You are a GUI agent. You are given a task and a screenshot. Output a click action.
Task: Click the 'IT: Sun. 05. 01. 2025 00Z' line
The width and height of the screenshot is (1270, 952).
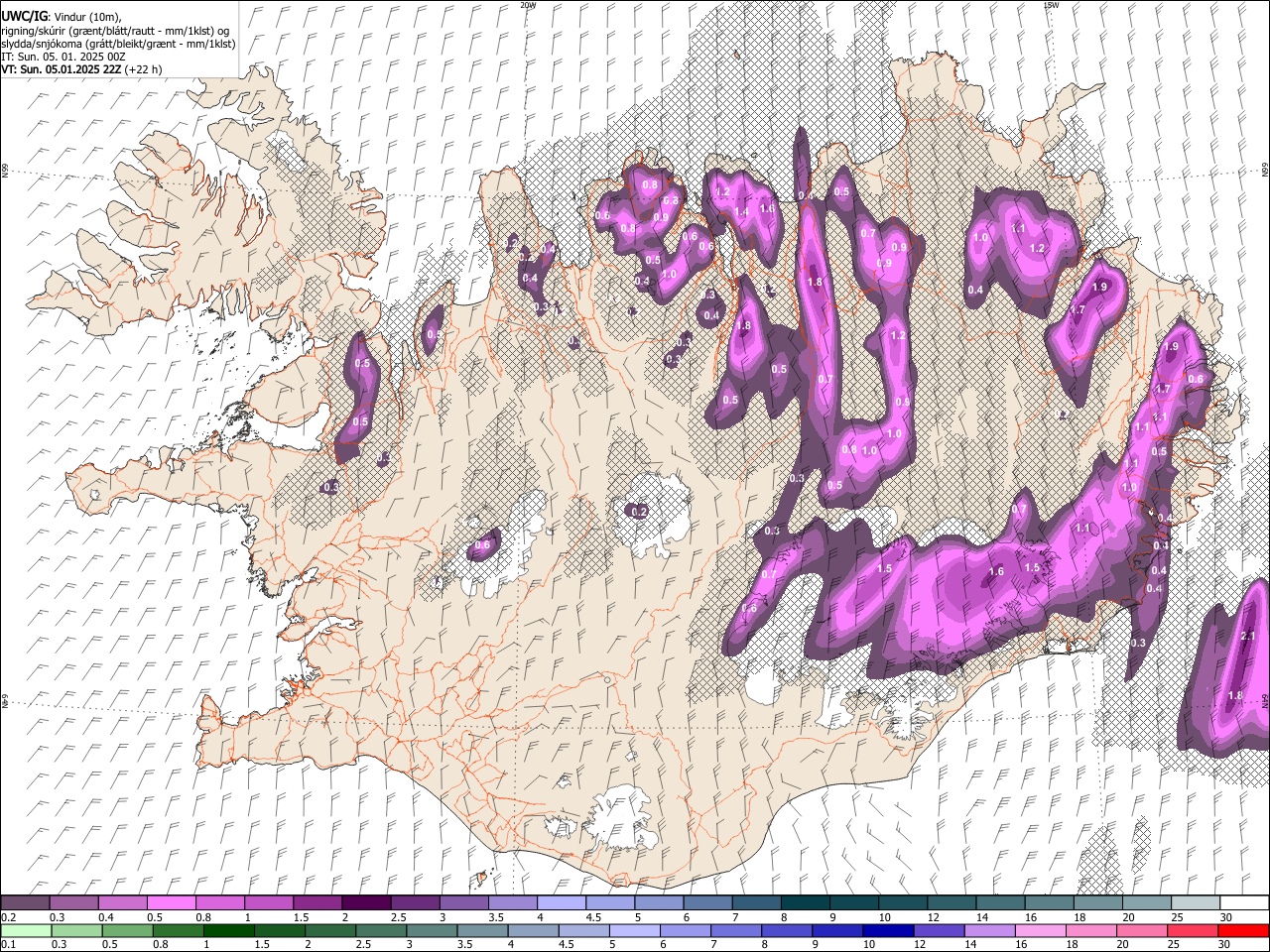tap(63, 57)
